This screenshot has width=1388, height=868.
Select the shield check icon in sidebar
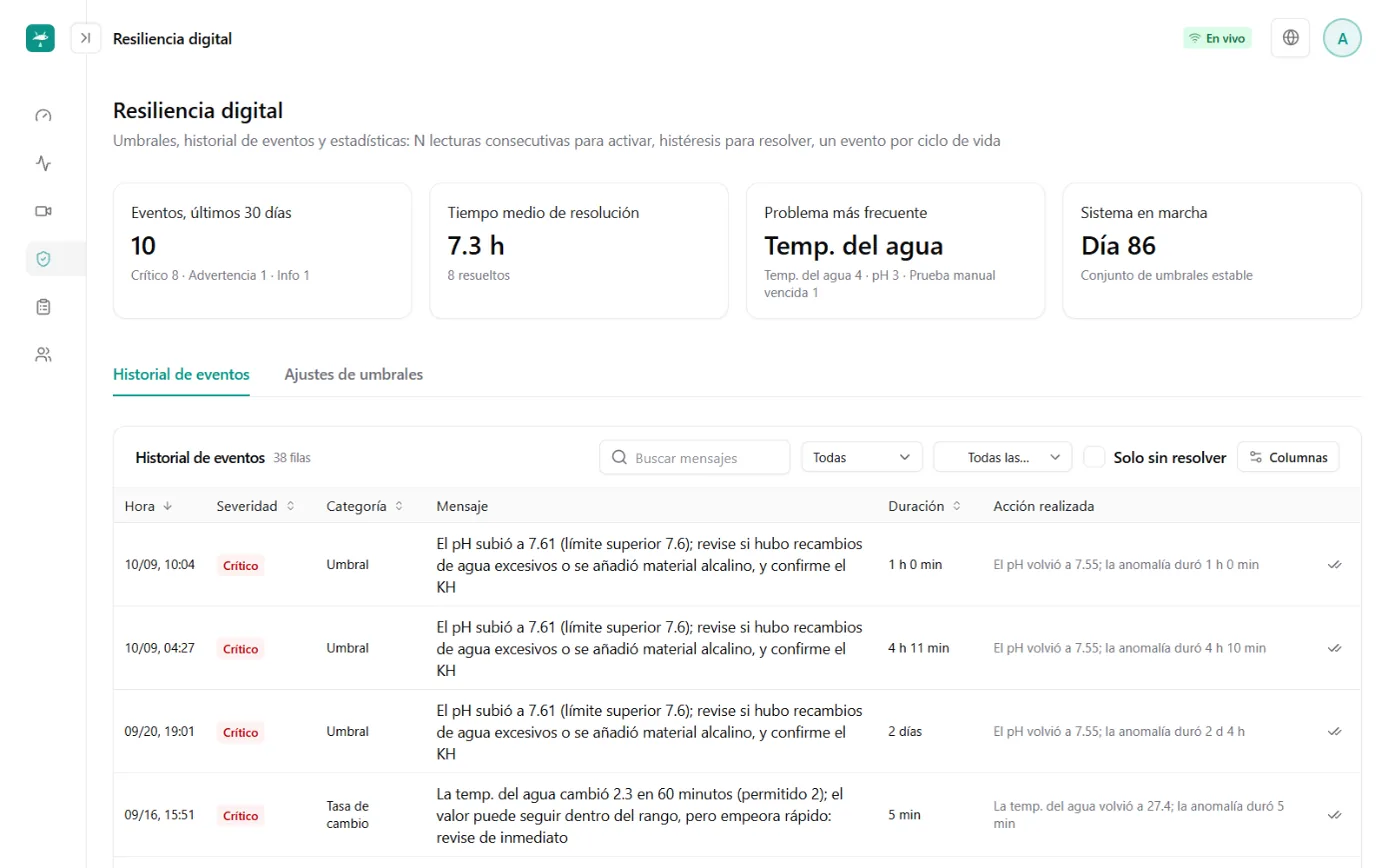point(43,259)
